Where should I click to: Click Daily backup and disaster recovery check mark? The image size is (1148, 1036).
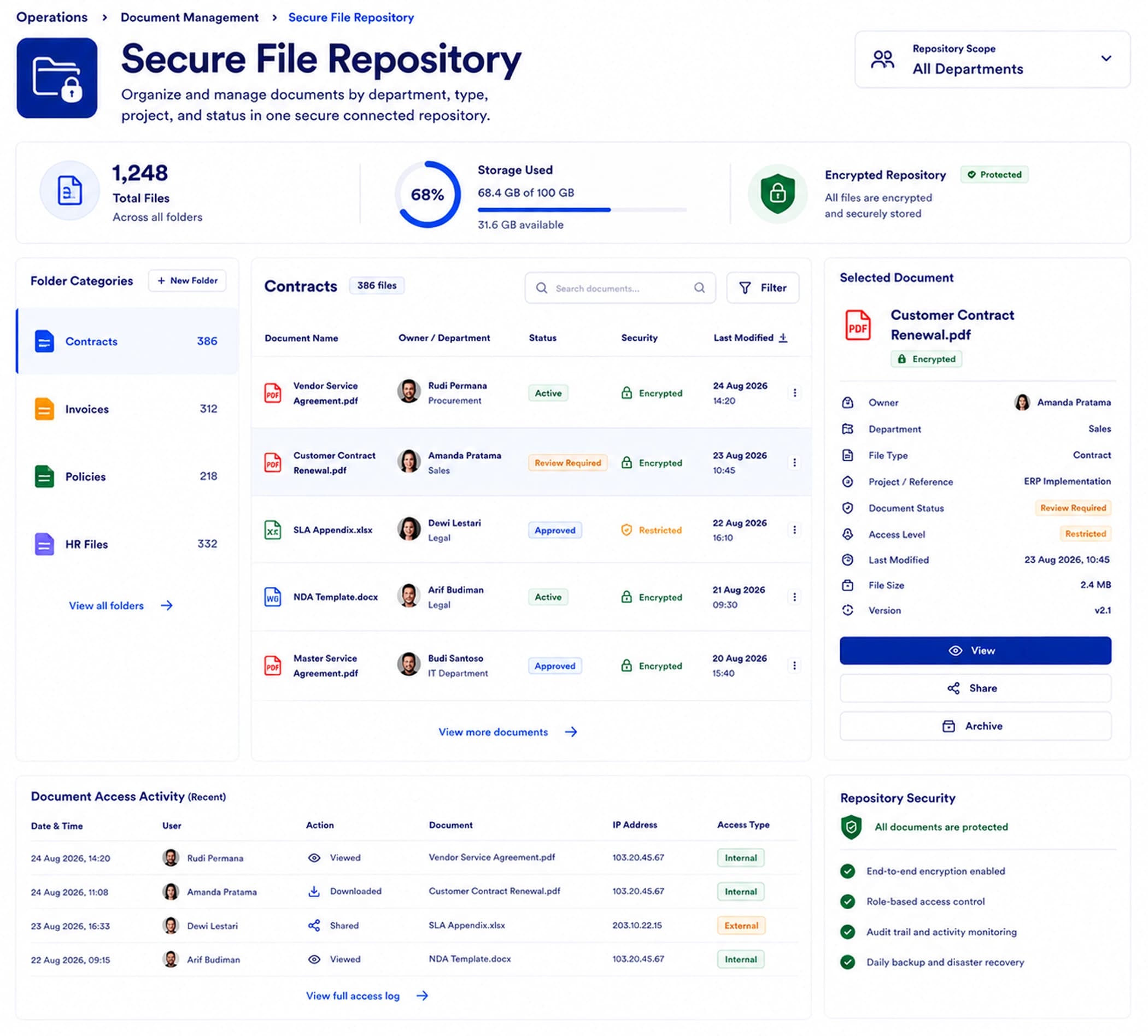(847, 962)
